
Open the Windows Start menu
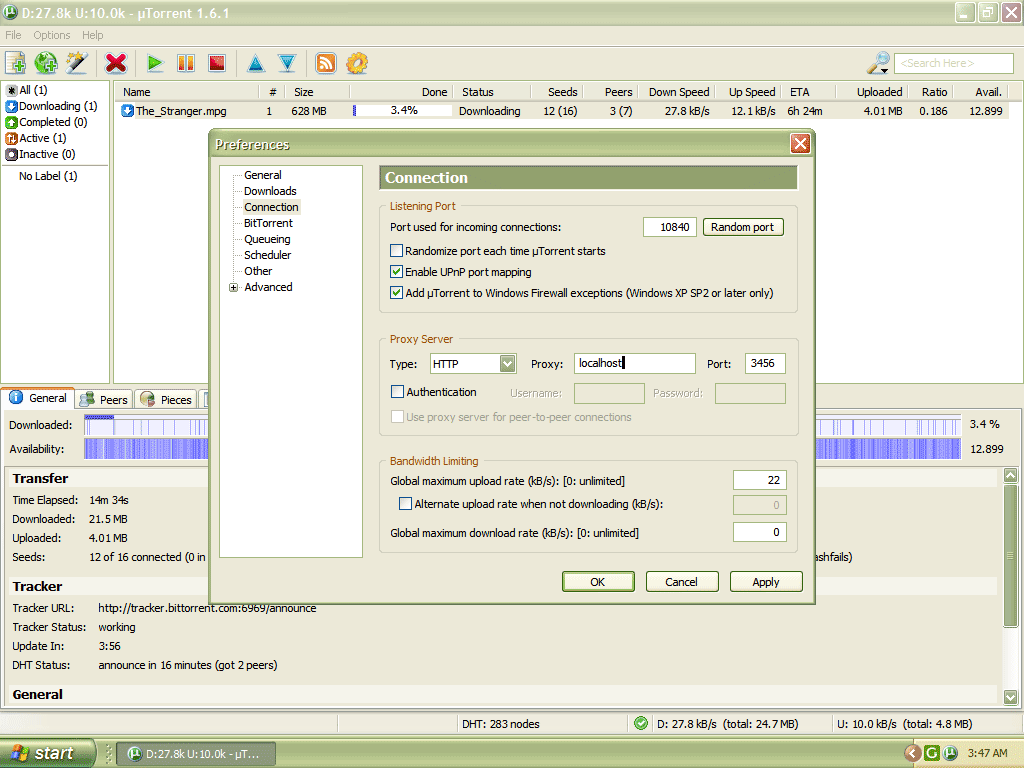pos(46,753)
